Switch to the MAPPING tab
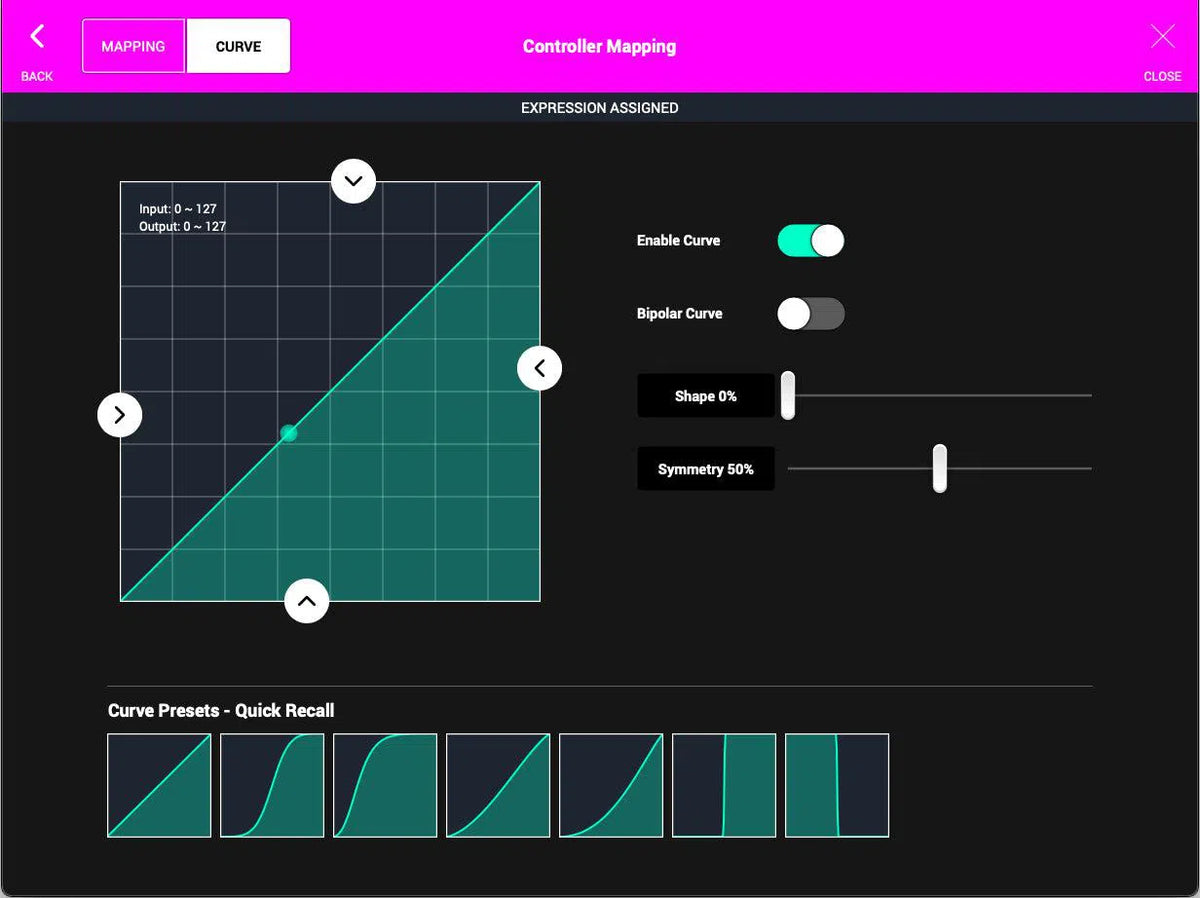The width and height of the screenshot is (1200, 898). (x=133, y=45)
